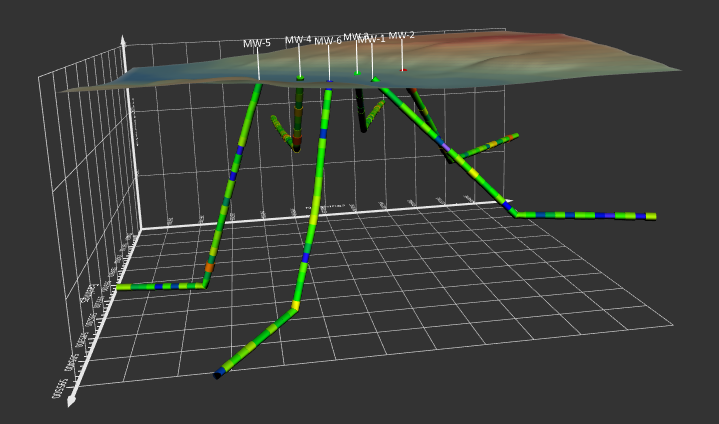
Task: Click the MW-2 well label
Action: (x=402, y=35)
